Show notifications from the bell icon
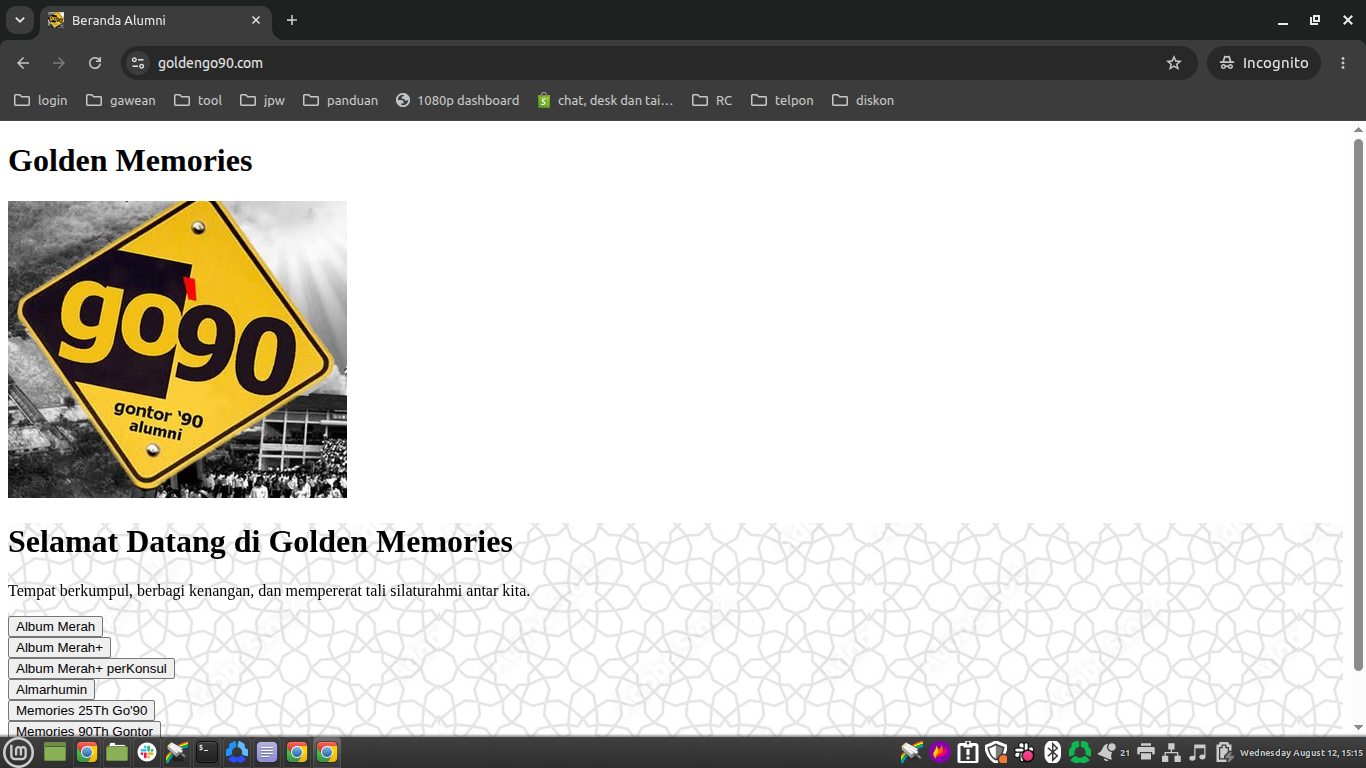This screenshot has height=768, width=1366. pos(1107,752)
